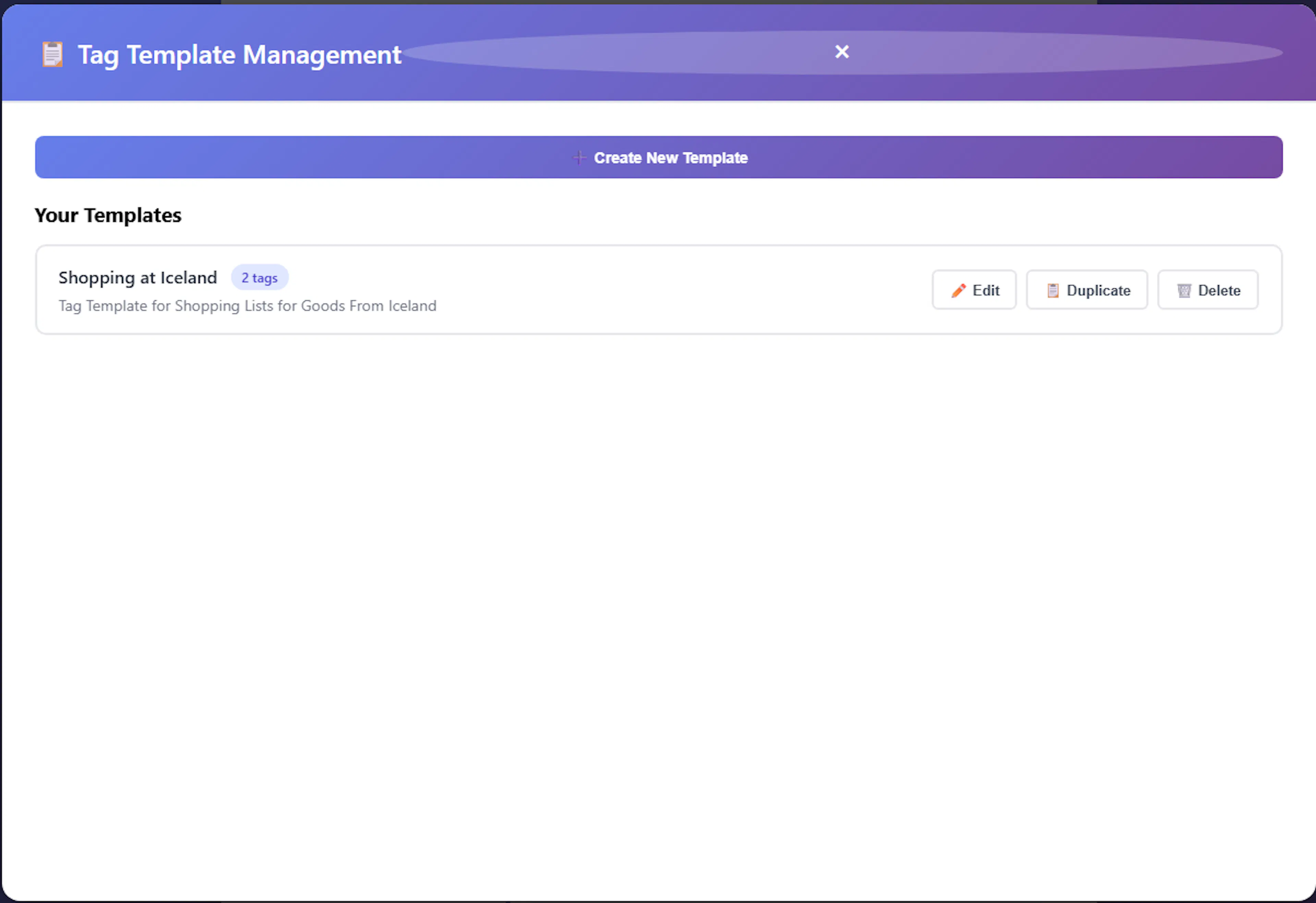Duplicate the Shopping at Iceland template
This screenshot has height=903, width=1316.
[1087, 290]
